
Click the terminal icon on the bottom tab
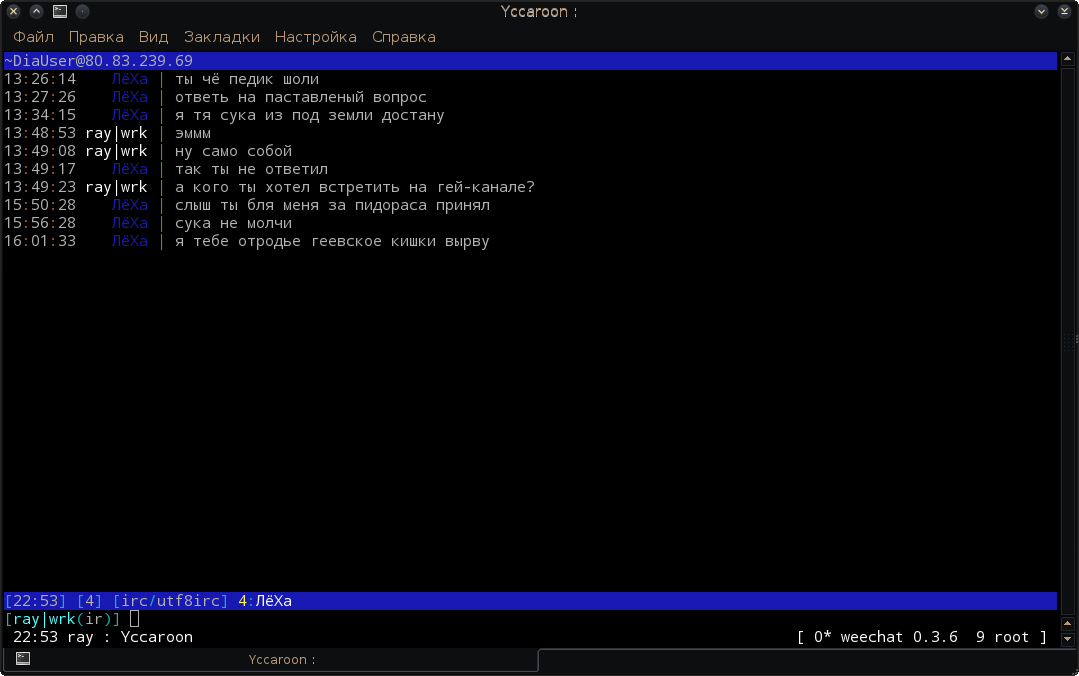tap(22, 659)
